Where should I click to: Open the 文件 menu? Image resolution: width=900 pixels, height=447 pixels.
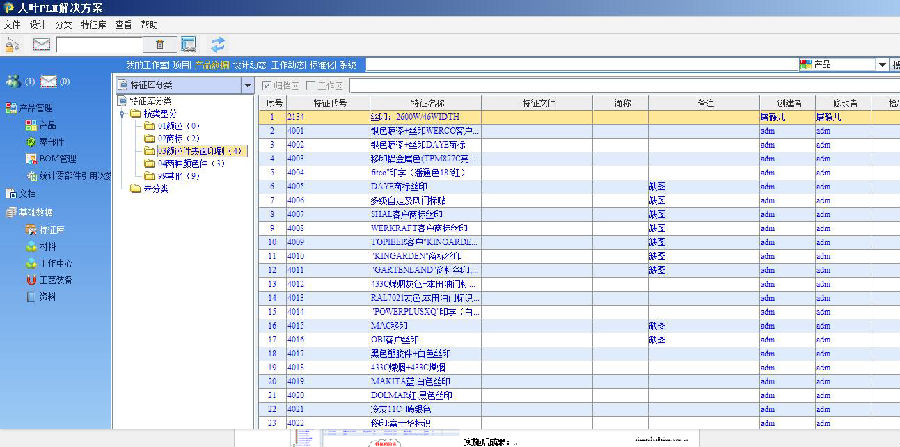point(12,23)
